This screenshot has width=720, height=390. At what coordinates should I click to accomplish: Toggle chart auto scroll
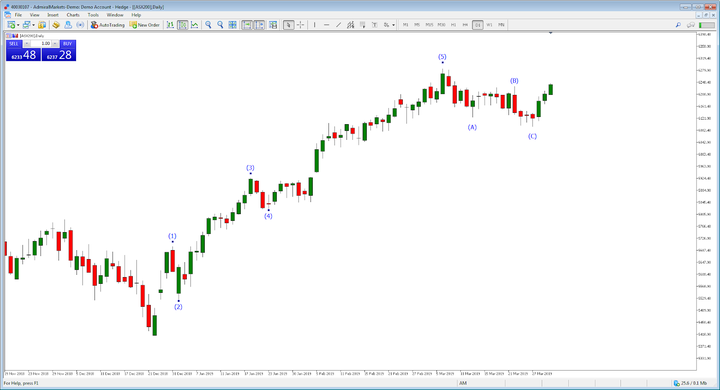pyautogui.click(x=247, y=25)
